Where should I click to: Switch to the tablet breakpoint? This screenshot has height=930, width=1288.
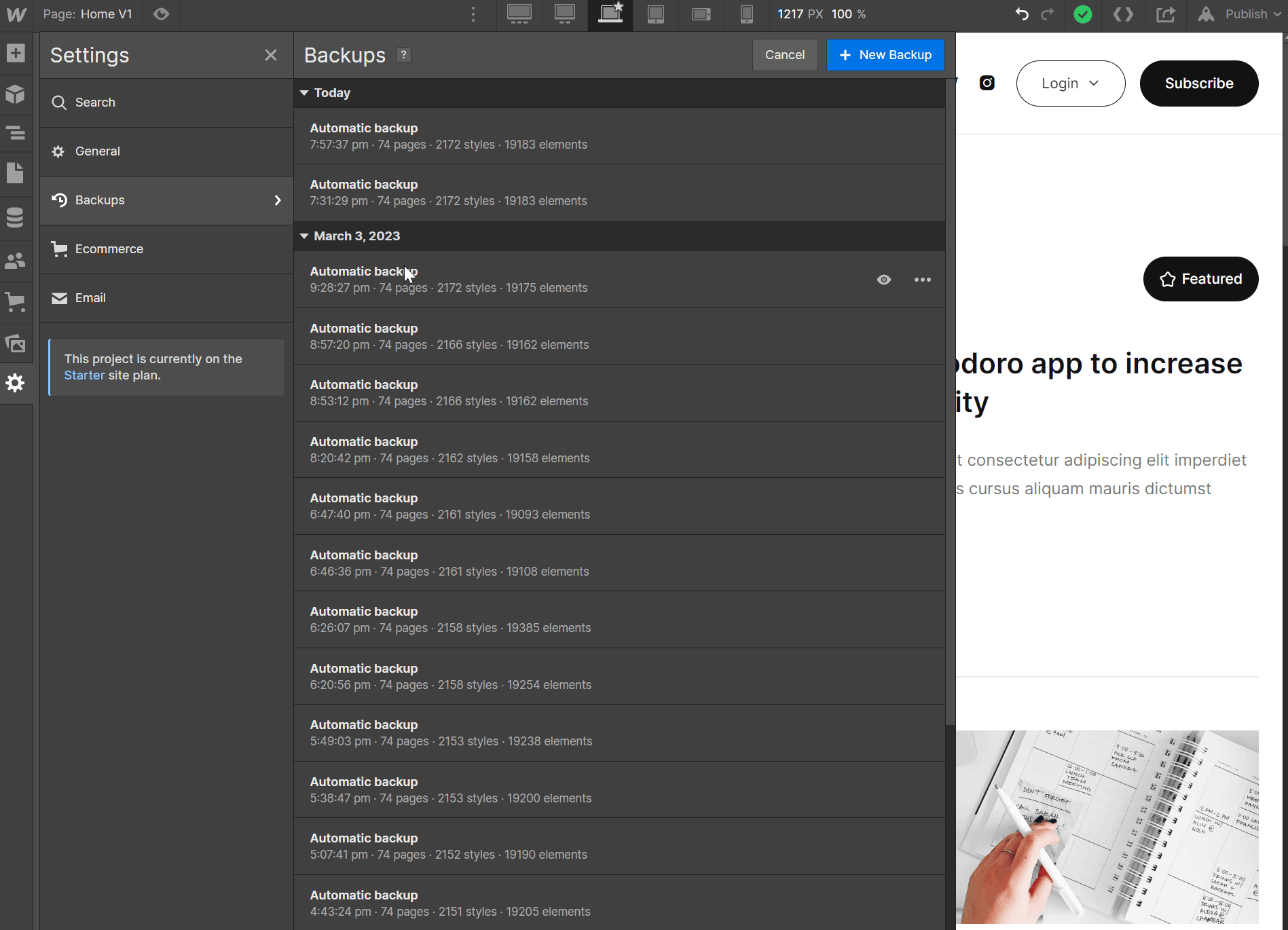point(655,14)
